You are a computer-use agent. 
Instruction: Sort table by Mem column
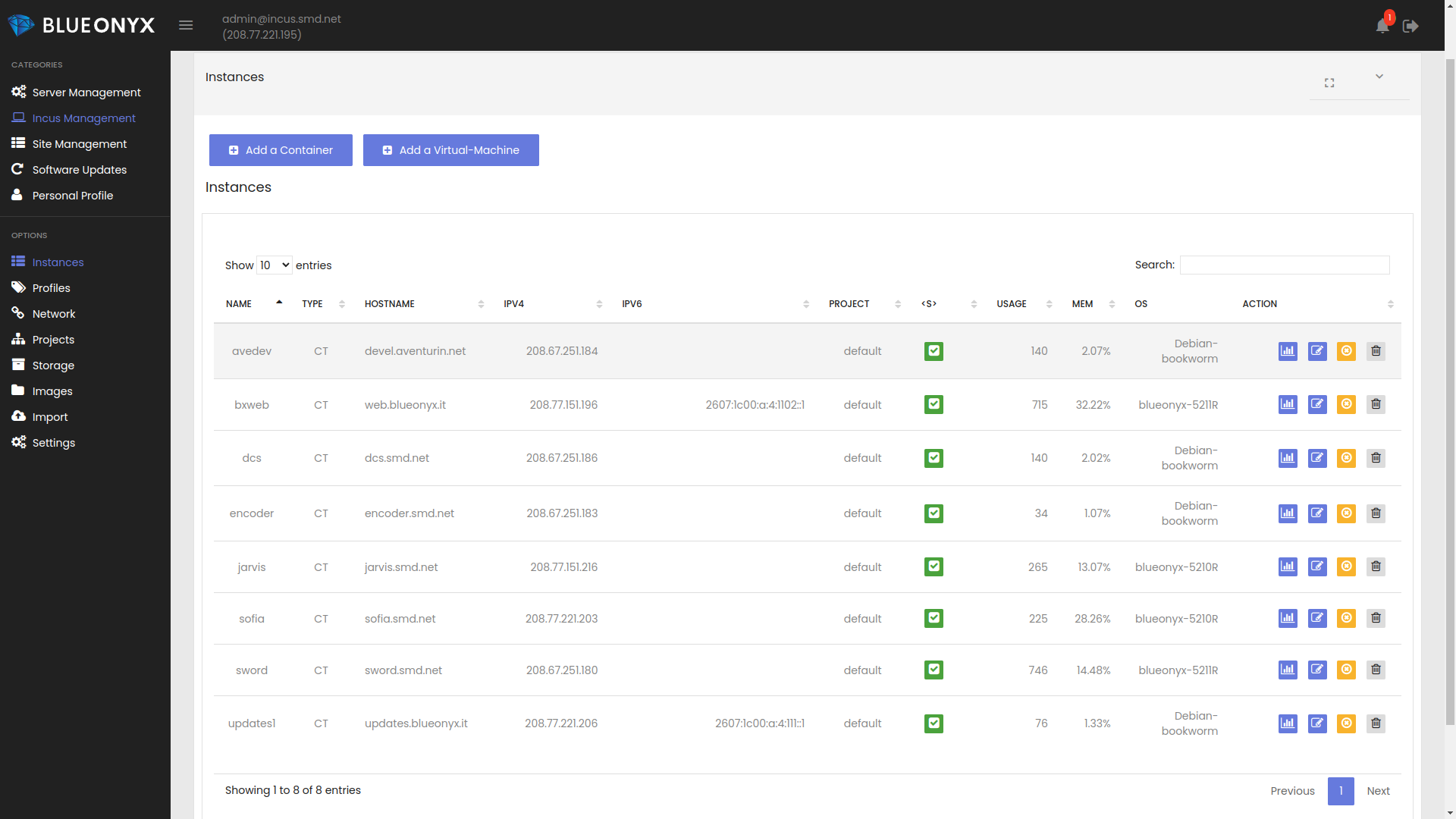click(1093, 304)
